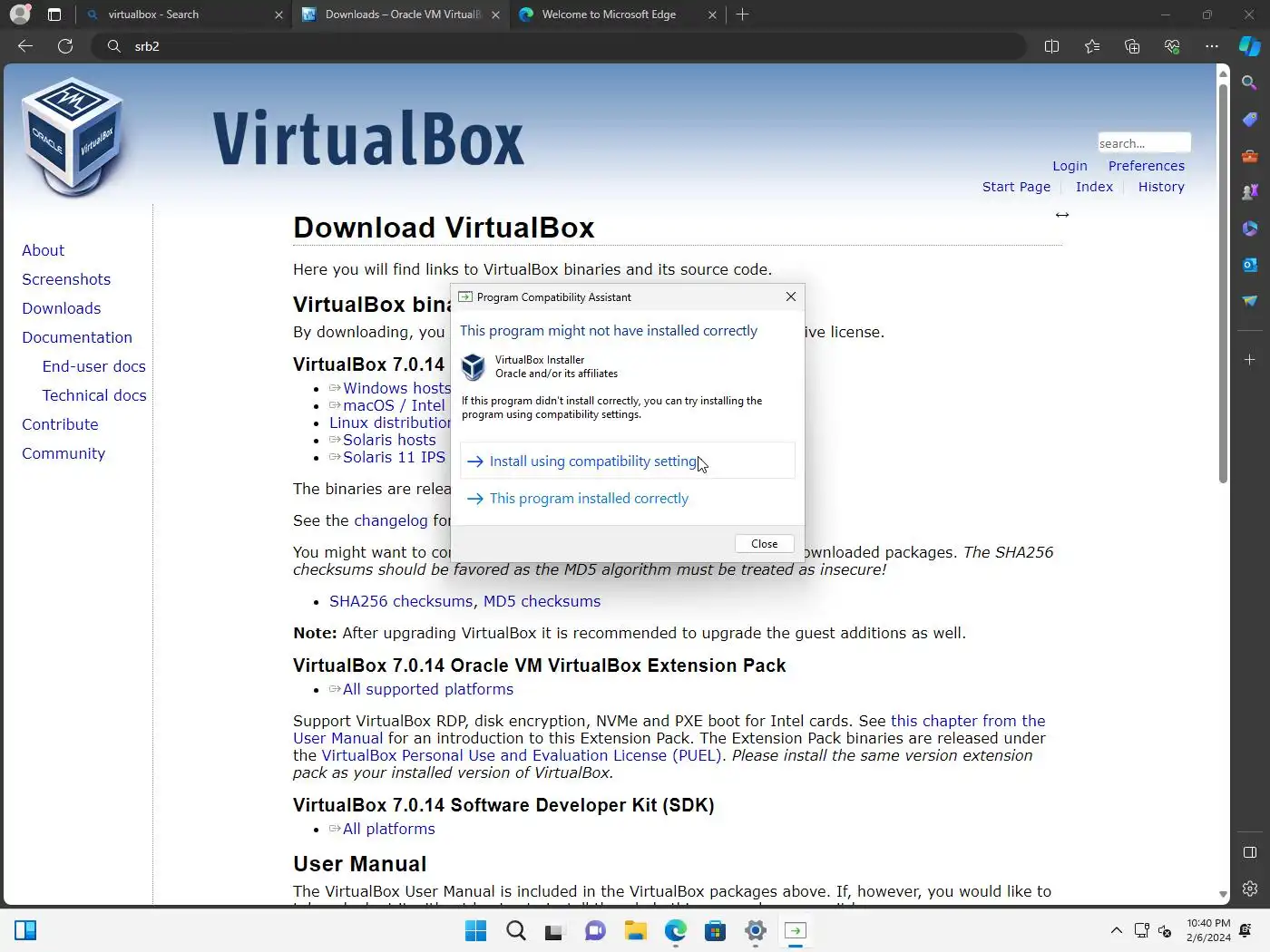Click the VirtualBox cube logo
Screen dimensions: 1270x952
[73, 138]
